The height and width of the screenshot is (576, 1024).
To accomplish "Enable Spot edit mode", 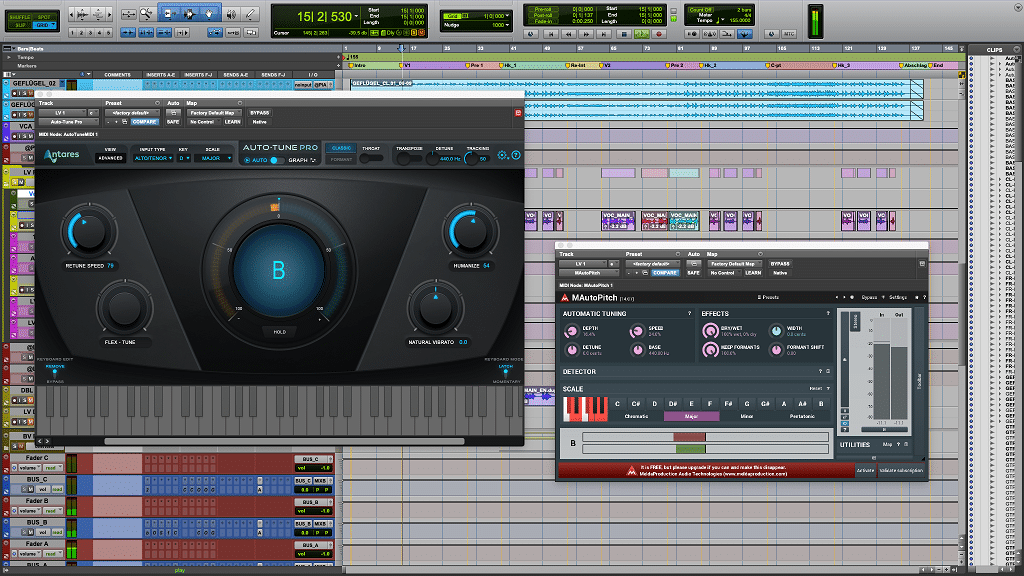I will click(x=44, y=17).
